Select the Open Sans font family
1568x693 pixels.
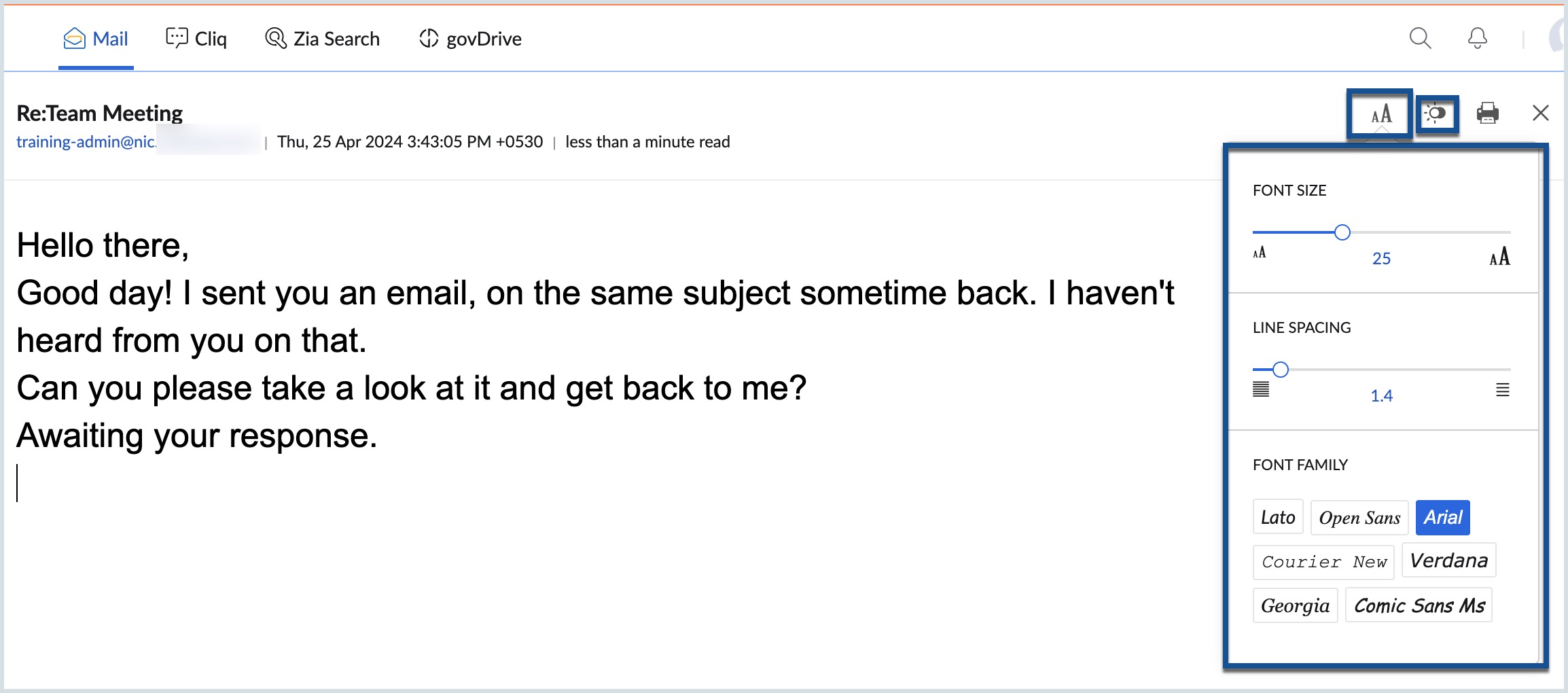pyautogui.click(x=1359, y=518)
